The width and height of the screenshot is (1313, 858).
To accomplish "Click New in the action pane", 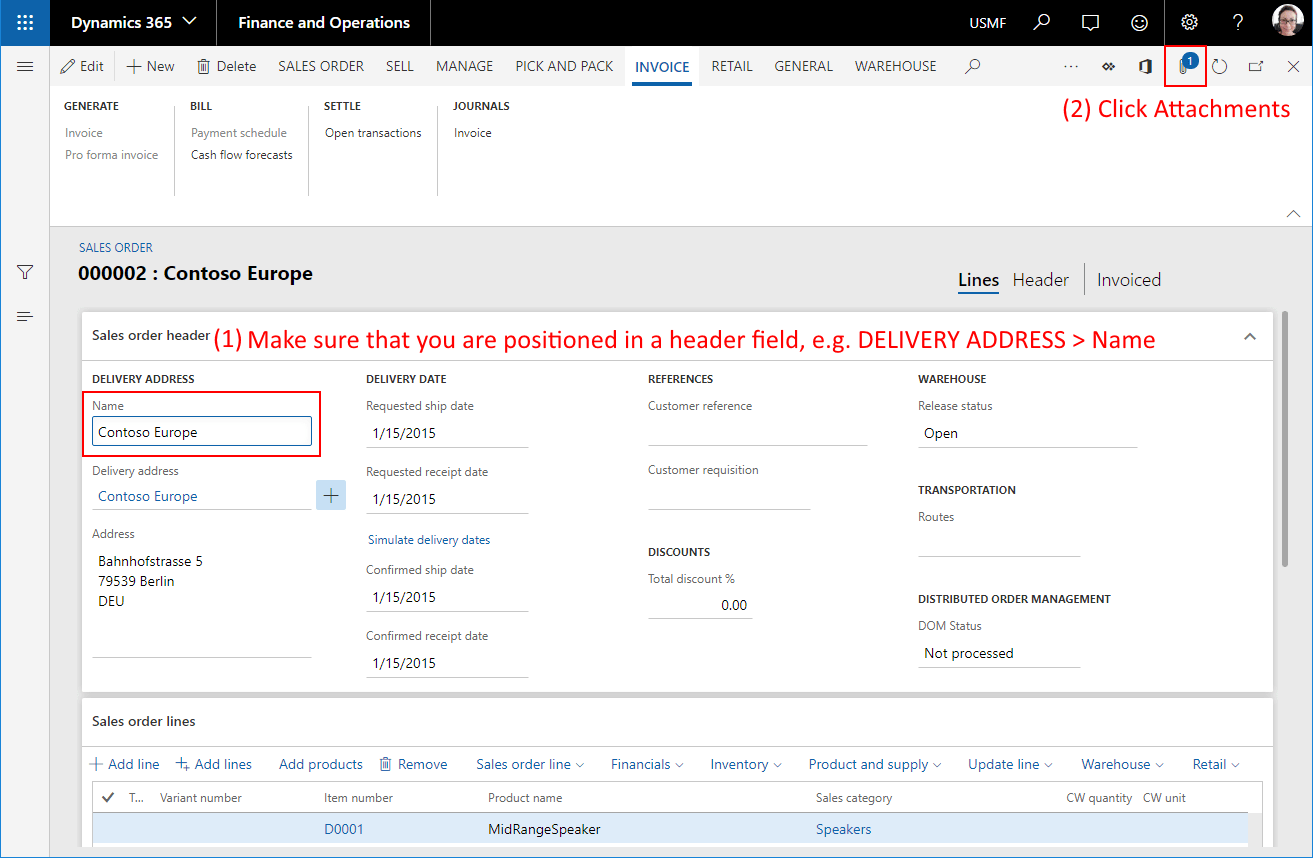I will tap(150, 66).
